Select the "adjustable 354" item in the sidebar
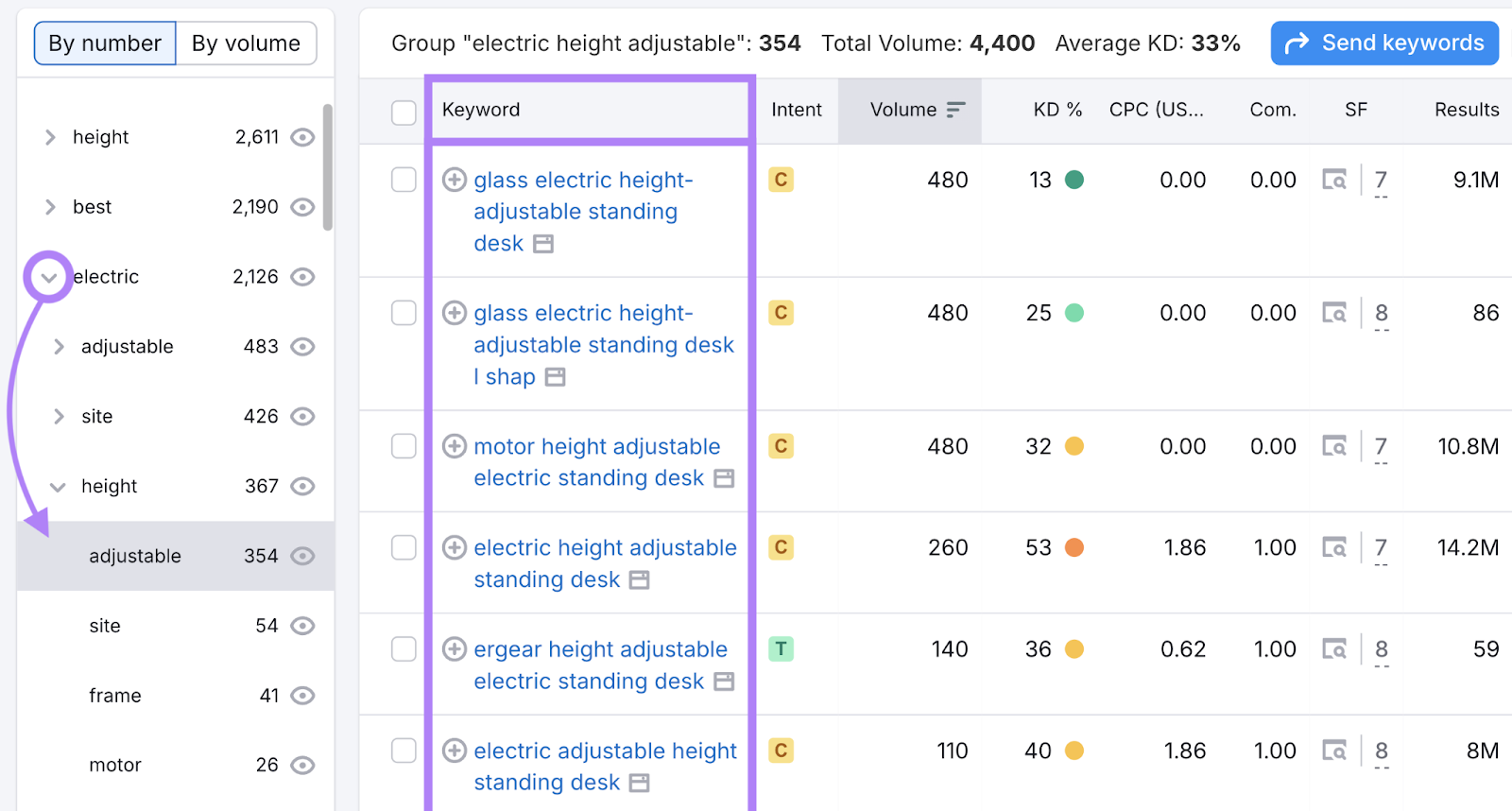Screen dimensions: 1512x811 click(134, 556)
